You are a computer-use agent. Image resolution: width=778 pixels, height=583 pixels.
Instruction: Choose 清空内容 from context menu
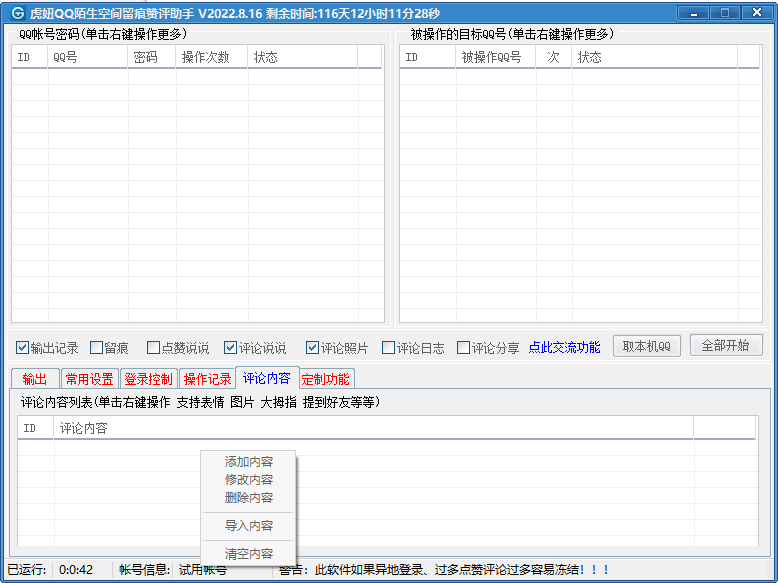(249, 553)
